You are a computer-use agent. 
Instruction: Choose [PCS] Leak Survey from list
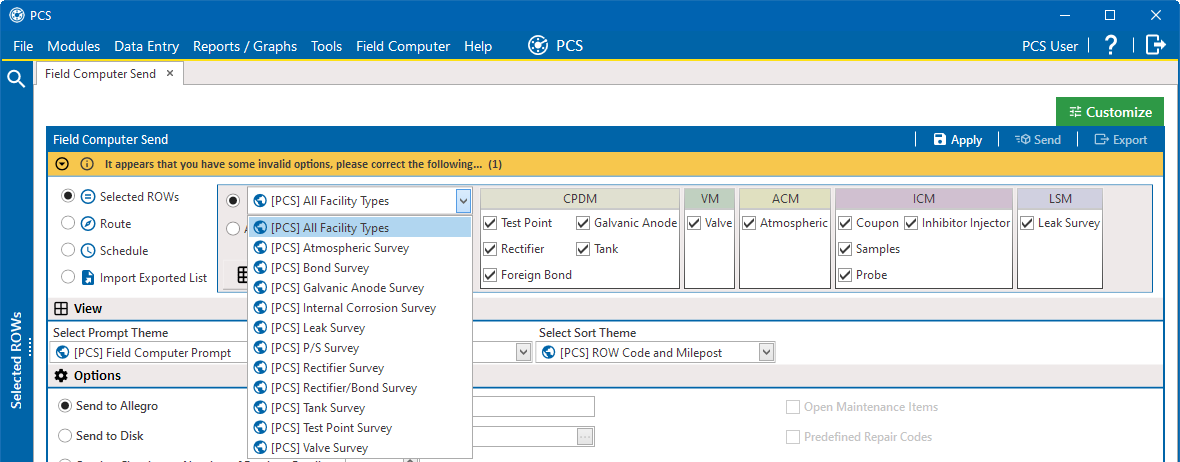(360, 327)
